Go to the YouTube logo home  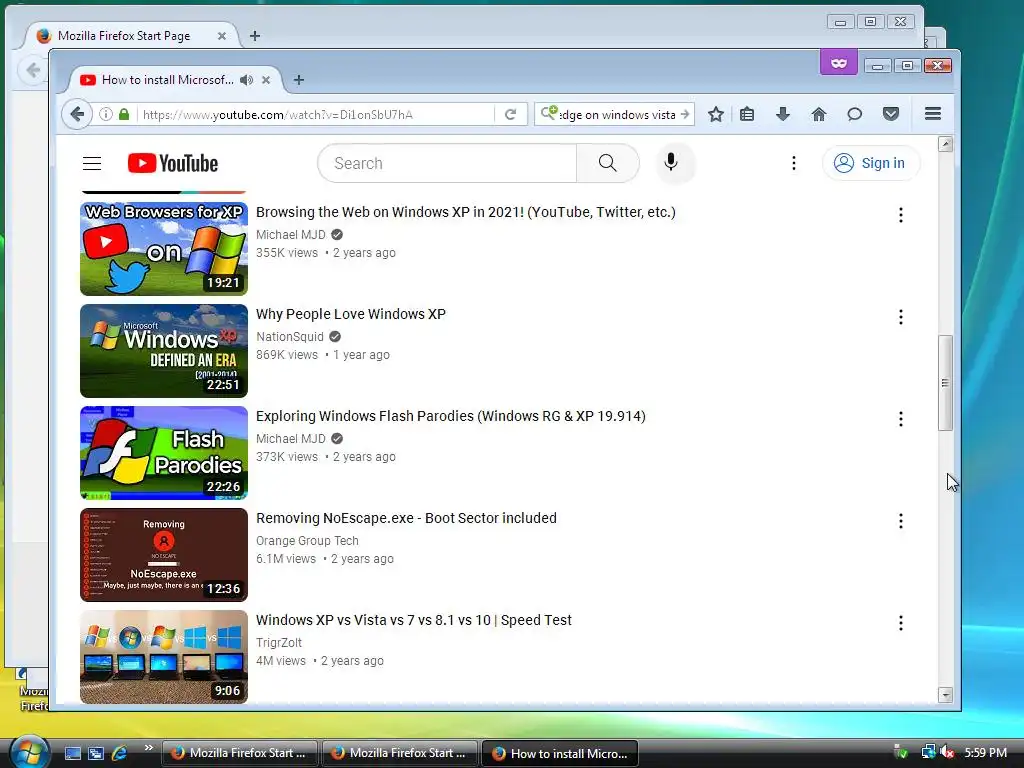[x=173, y=163]
